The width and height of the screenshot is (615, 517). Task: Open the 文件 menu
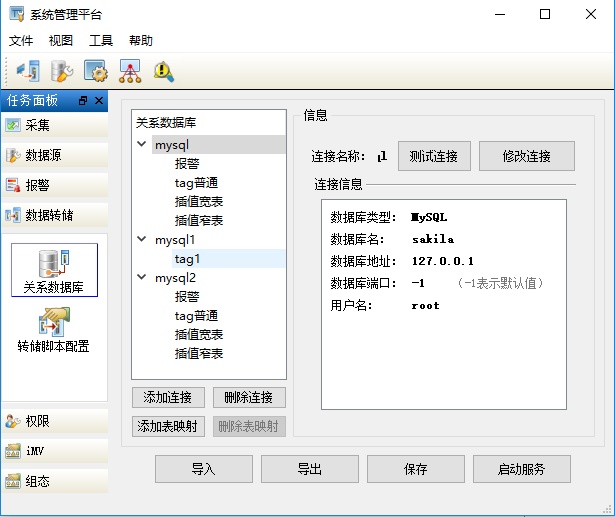(x=21, y=41)
